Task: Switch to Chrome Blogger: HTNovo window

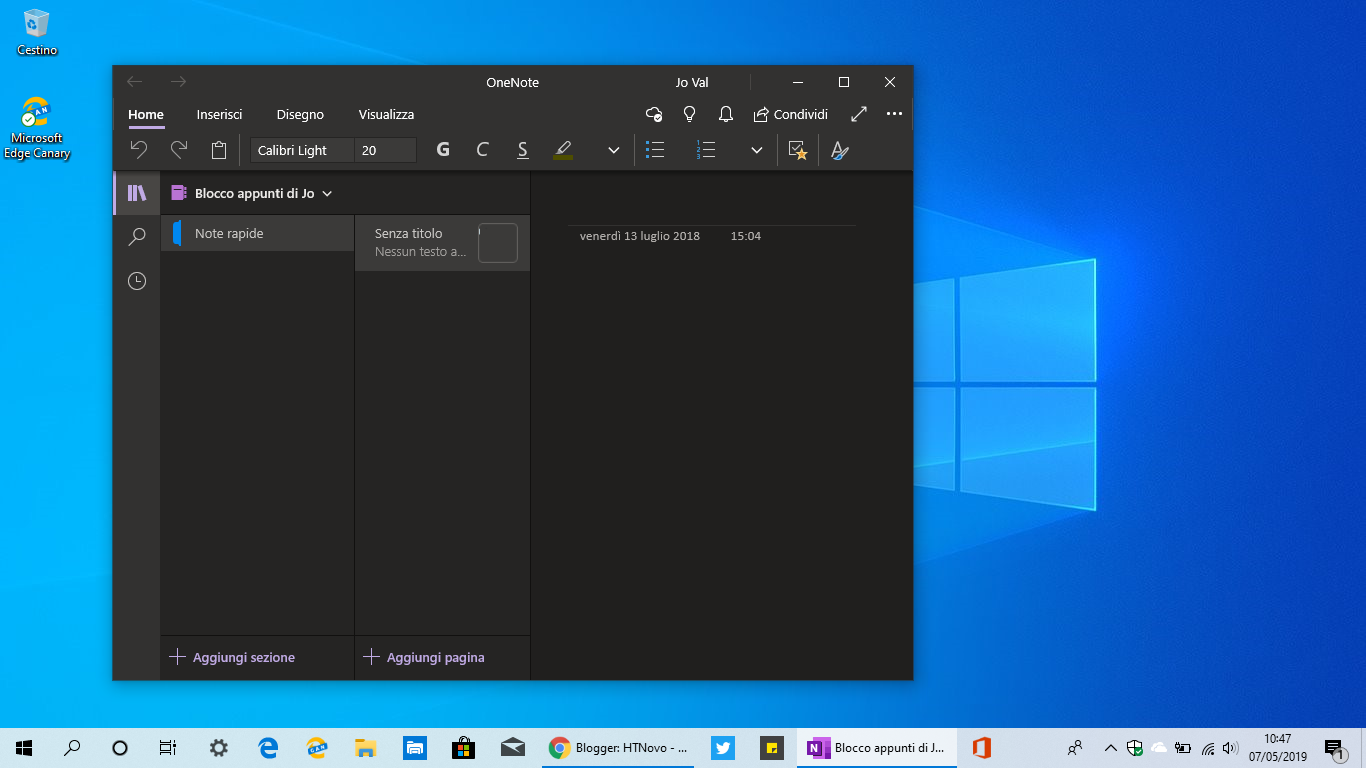Action: point(619,747)
